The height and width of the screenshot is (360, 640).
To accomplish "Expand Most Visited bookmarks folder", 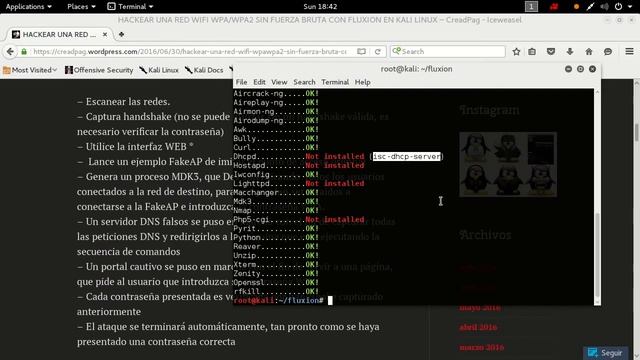I will pos(30,70).
